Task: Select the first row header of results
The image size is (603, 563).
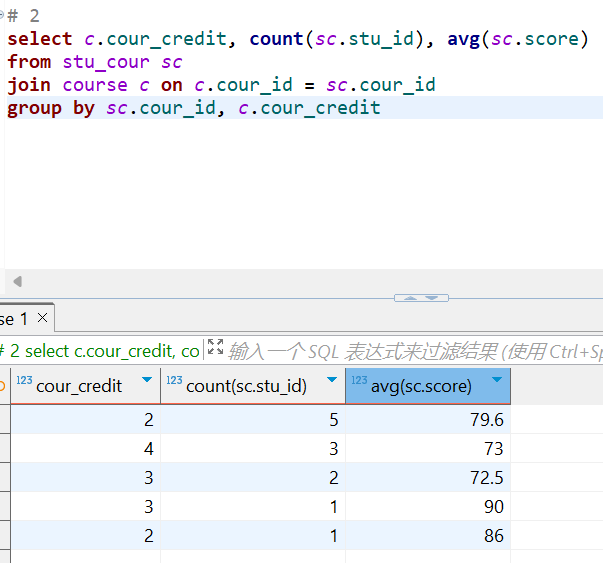Action: [4, 420]
